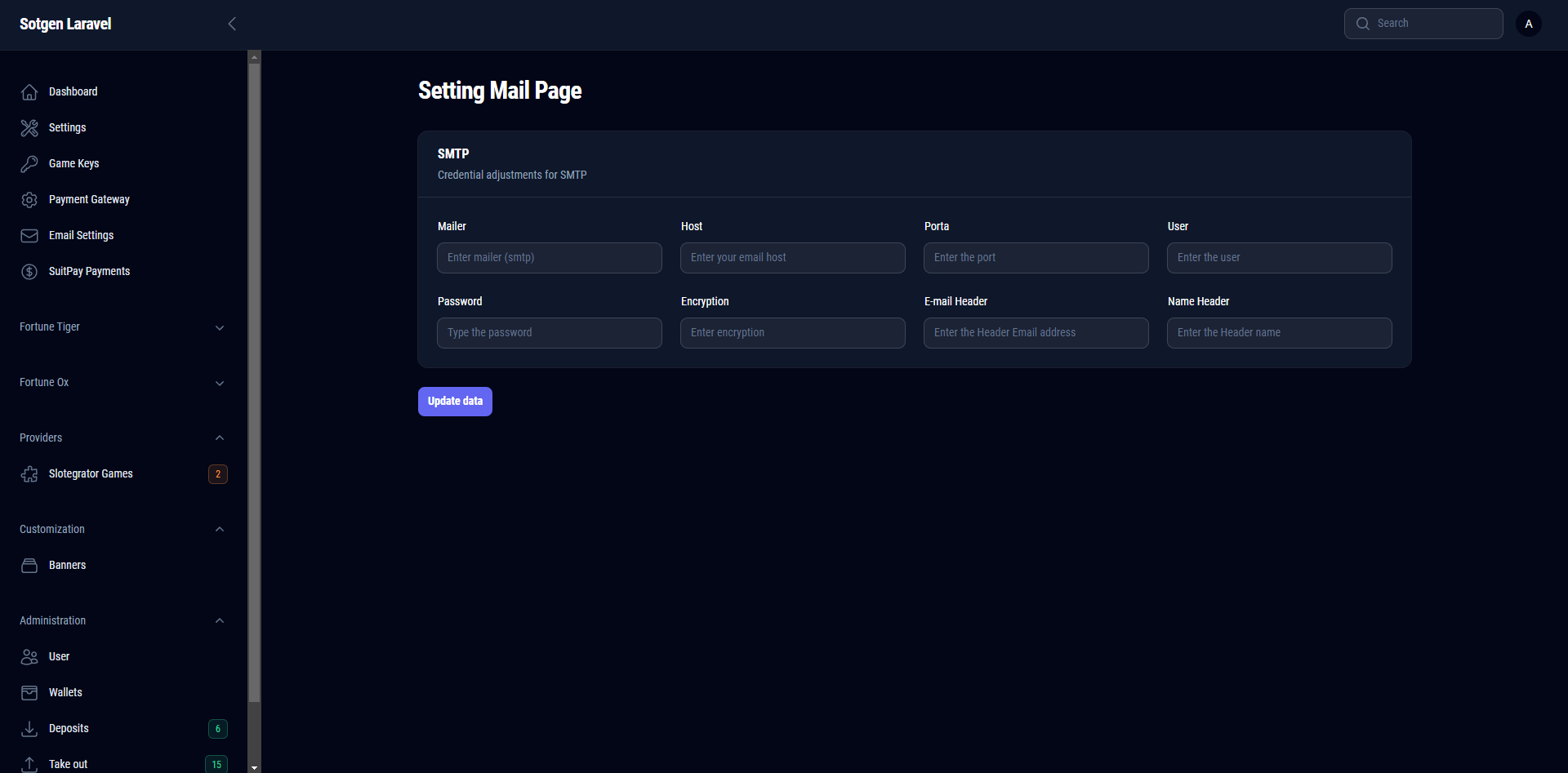Click the sidebar scrollbar down arrow
1568x773 pixels.
coord(254,767)
